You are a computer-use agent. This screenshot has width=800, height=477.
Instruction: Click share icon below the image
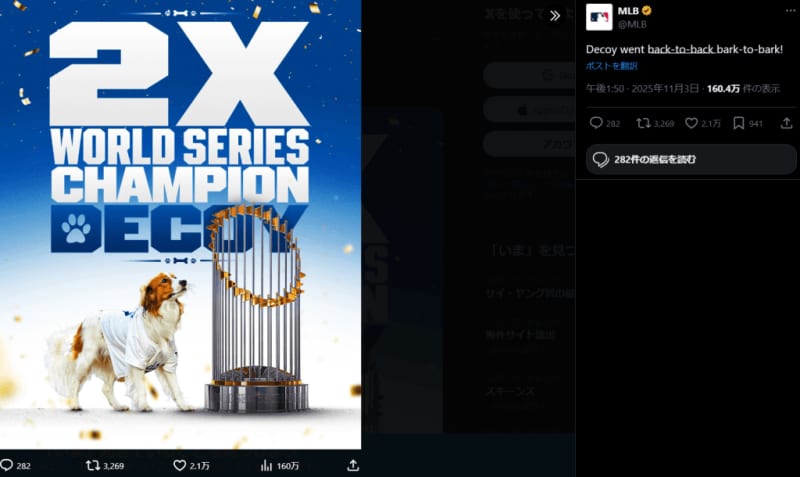coord(353,465)
